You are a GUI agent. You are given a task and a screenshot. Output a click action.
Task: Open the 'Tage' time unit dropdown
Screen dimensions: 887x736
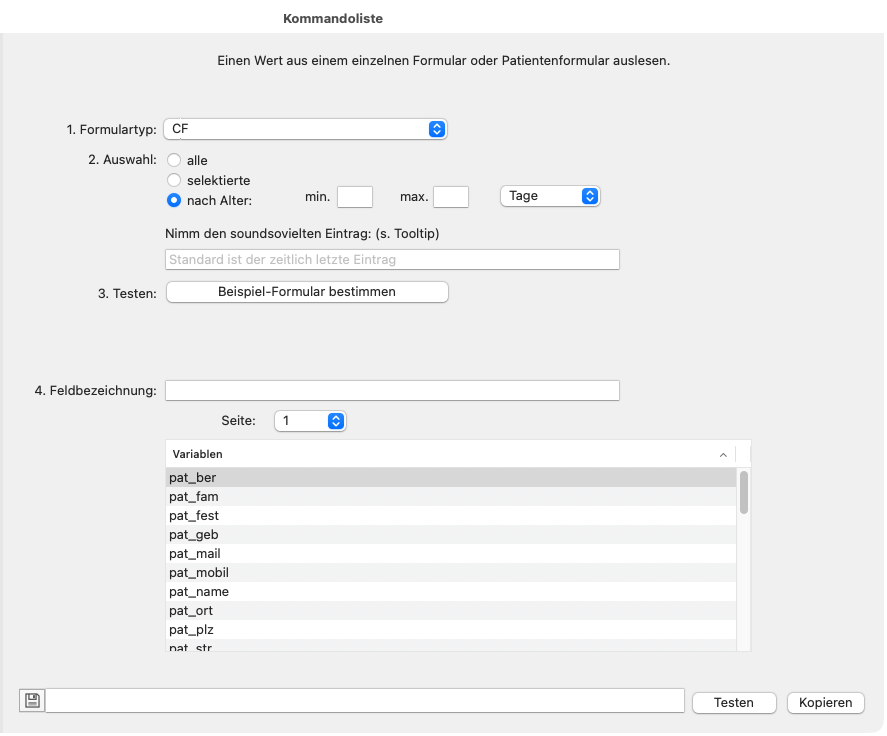[x=549, y=196]
